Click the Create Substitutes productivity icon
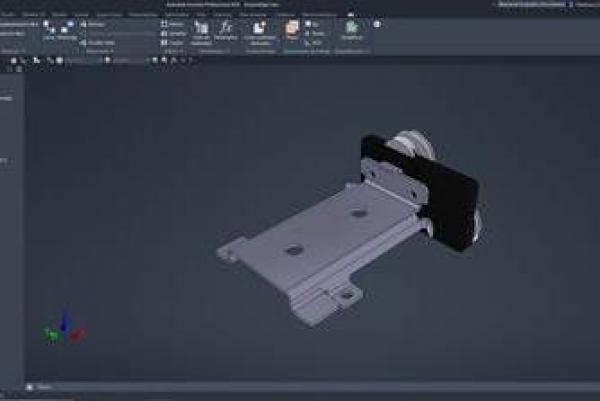This screenshot has width=600, height=401. point(260,30)
